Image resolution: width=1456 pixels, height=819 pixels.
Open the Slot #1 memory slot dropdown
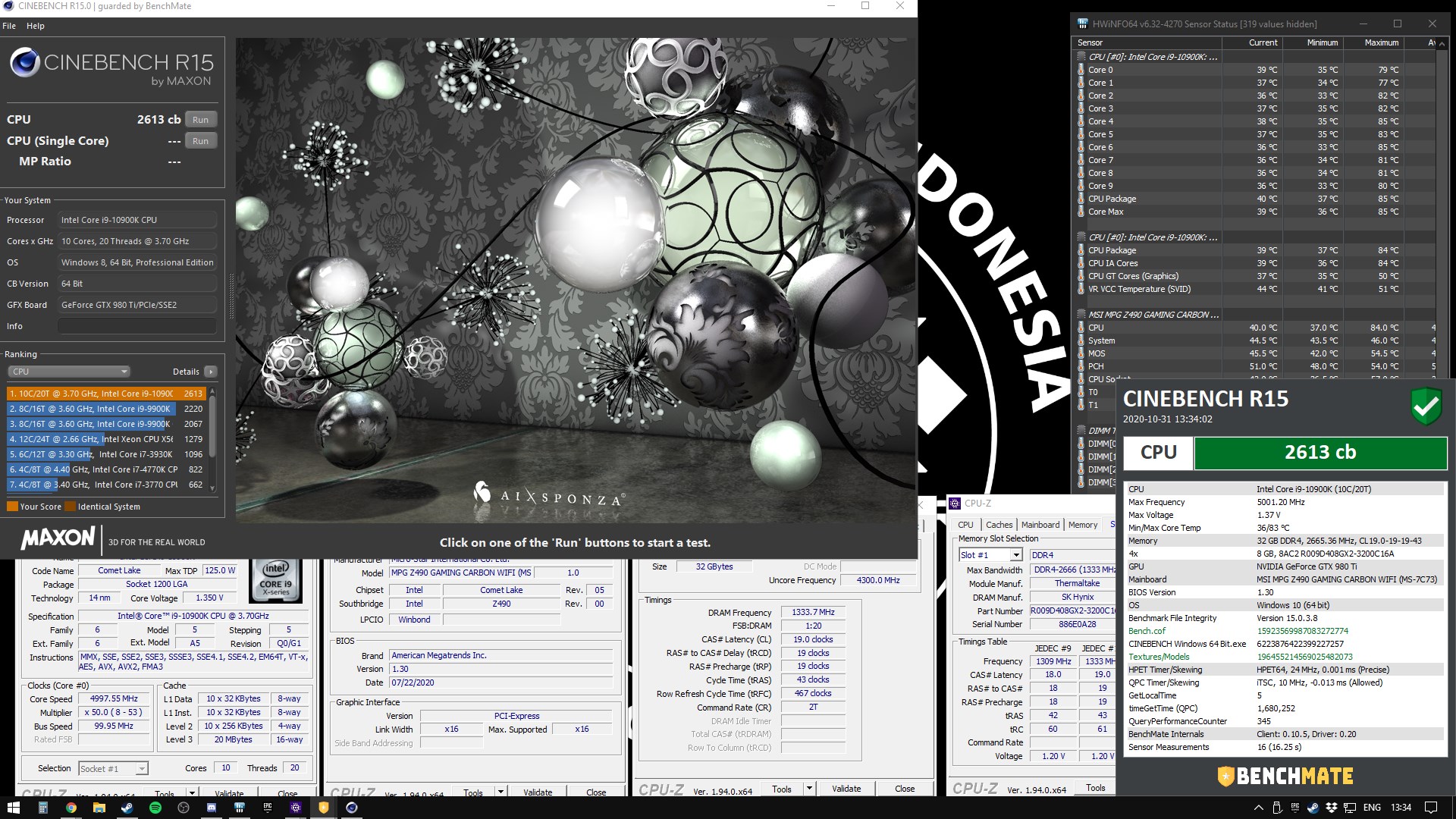click(990, 555)
